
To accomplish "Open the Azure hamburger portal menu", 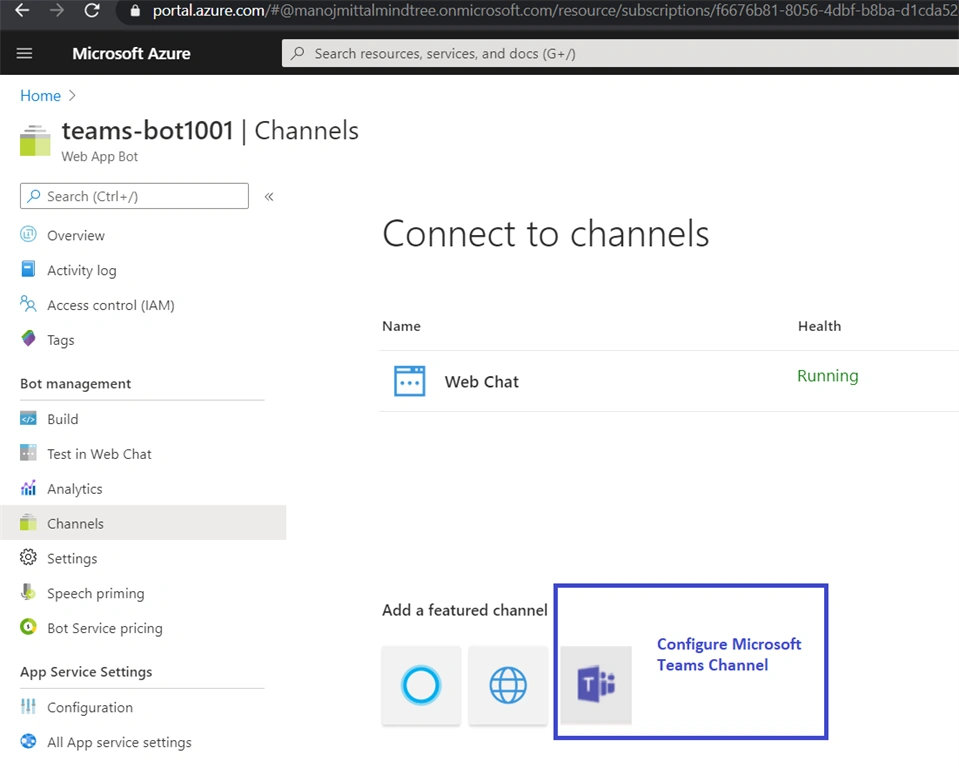I will (x=24, y=54).
